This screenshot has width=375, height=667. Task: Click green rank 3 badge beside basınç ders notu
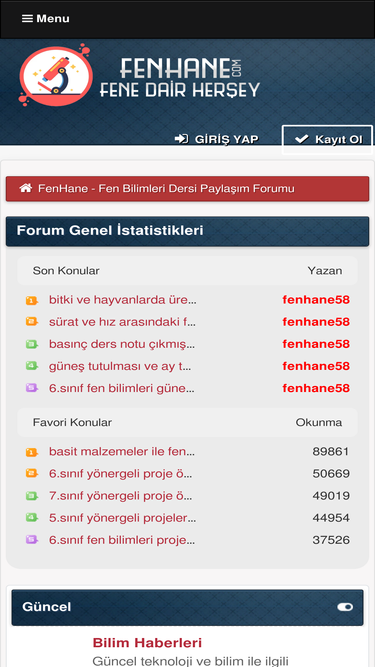click(31, 344)
